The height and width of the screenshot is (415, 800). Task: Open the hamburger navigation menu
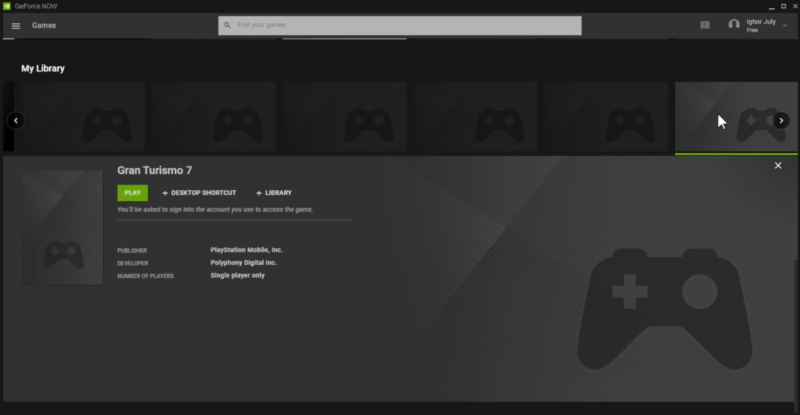tap(16, 26)
